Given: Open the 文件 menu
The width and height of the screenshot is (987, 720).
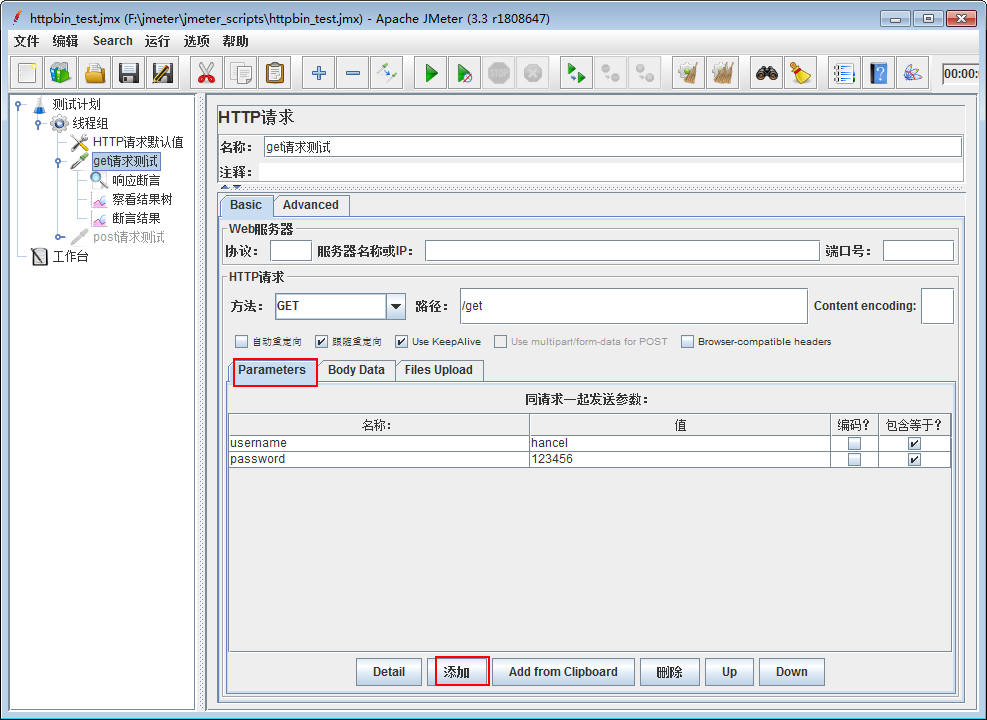Looking at the screenshot, I should (x=26, y=42).
